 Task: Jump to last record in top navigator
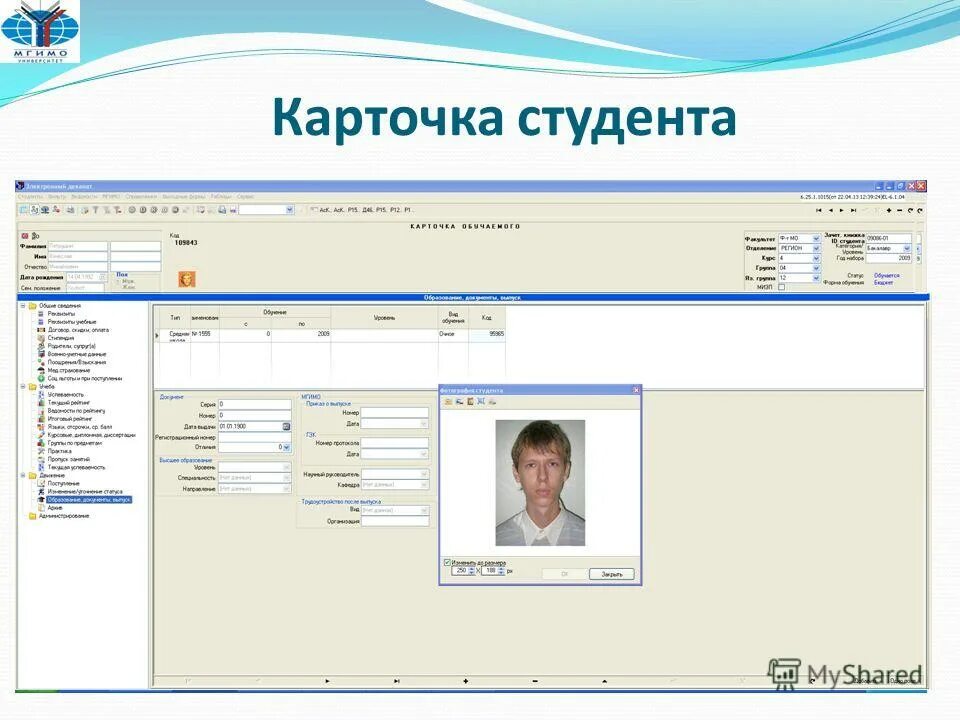[x=853, y=211]
